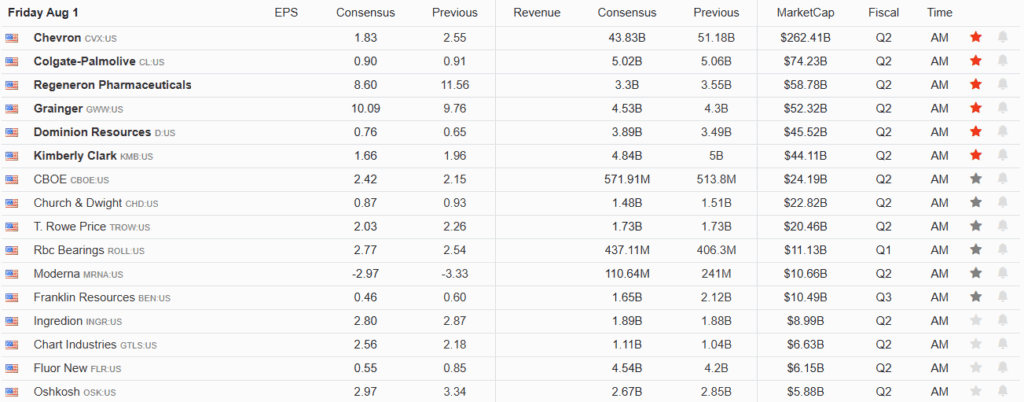Turn on Moderna alert bell
This screenshot has width=1024, height=402.
pos(1002,273)
